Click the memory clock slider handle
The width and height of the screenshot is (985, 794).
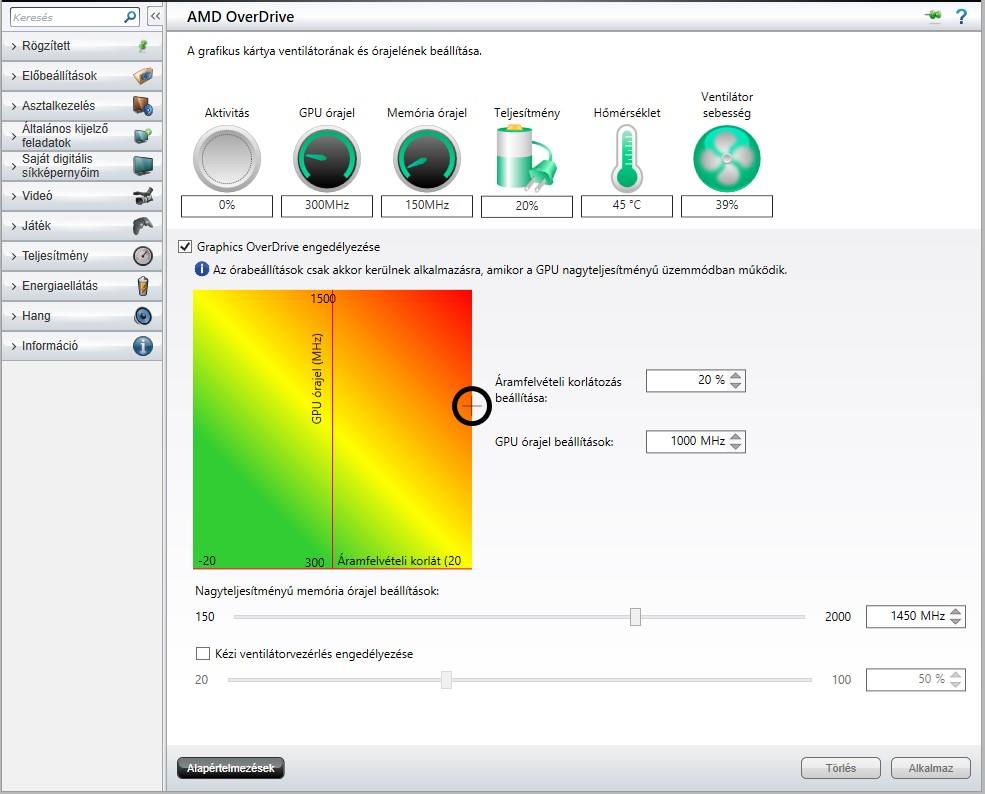635,617
